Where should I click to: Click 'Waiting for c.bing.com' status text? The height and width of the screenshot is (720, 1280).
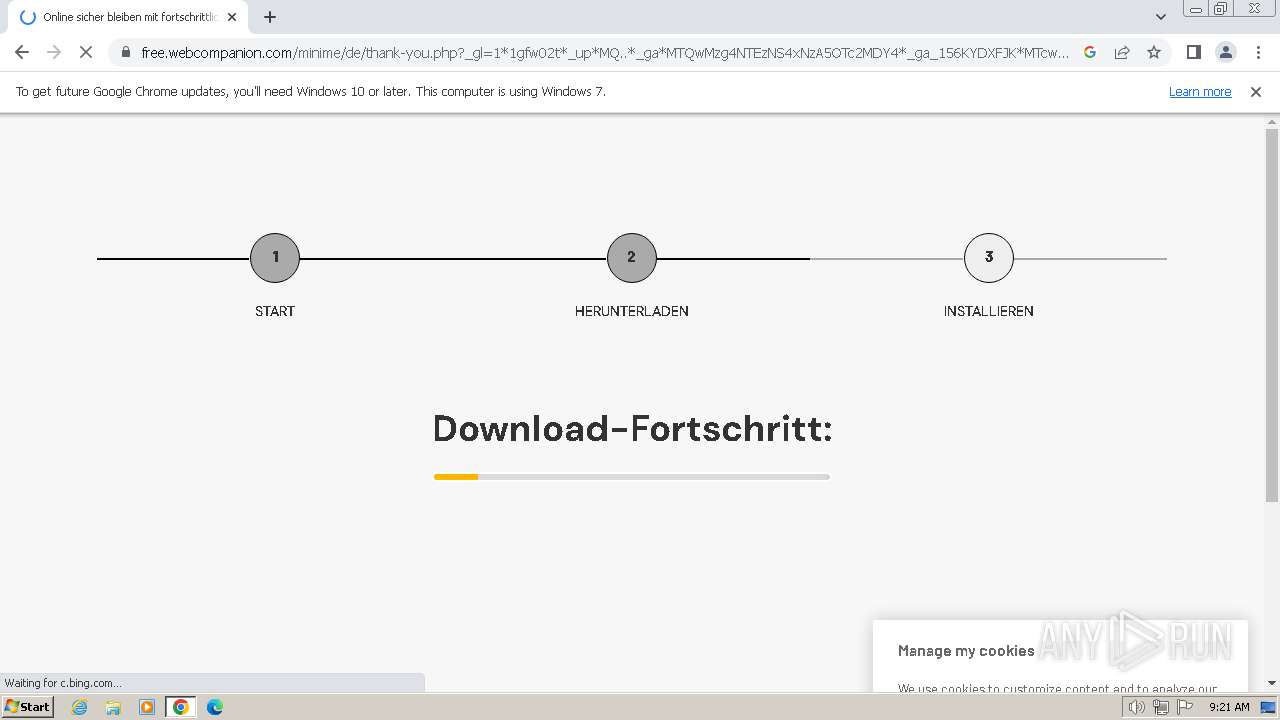[63, 683]
